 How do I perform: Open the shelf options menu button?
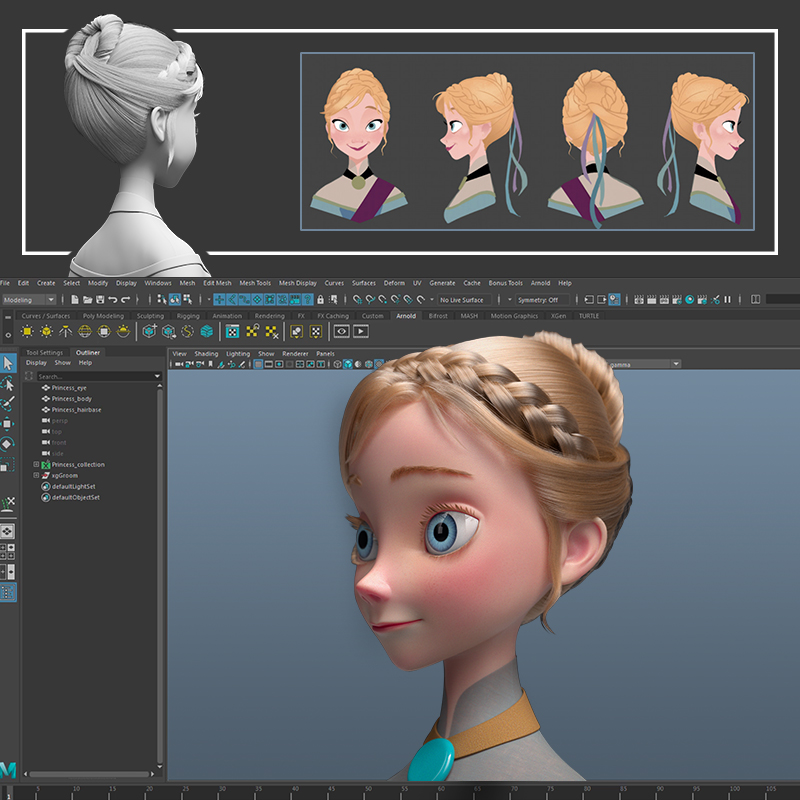click(x=8, y=335)
